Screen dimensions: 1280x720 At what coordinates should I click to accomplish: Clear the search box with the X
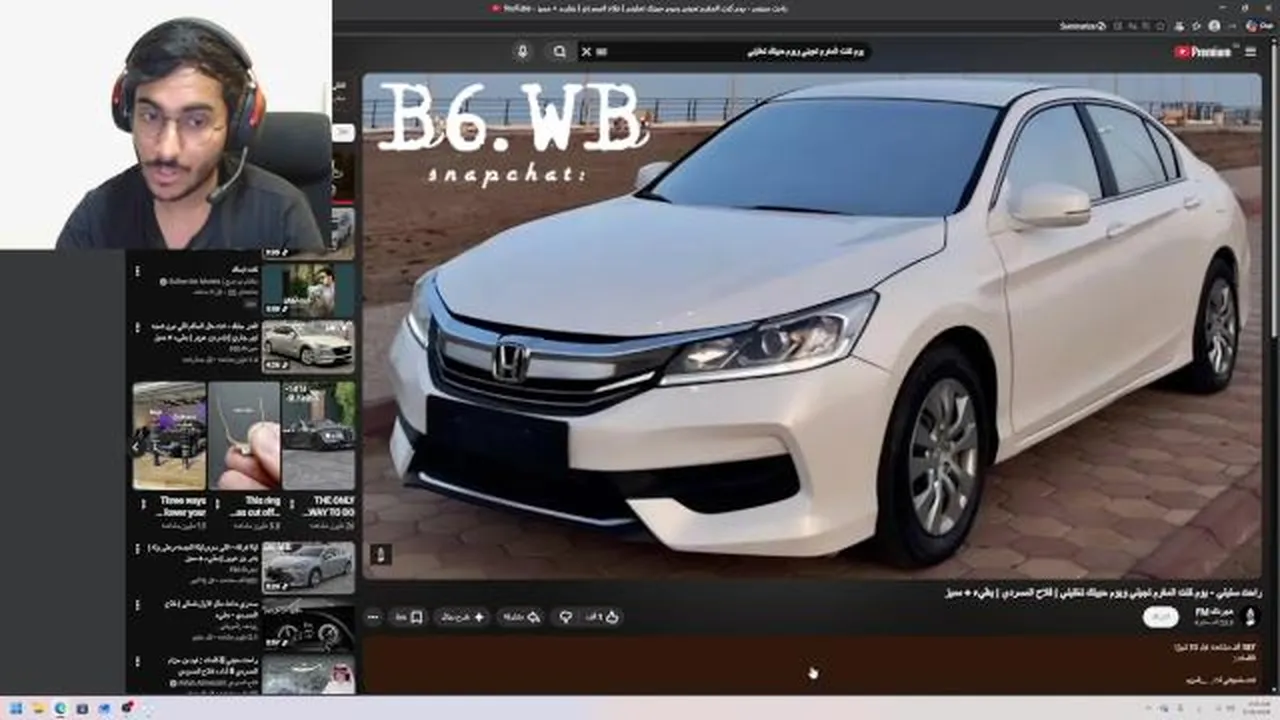pos(587,51)
